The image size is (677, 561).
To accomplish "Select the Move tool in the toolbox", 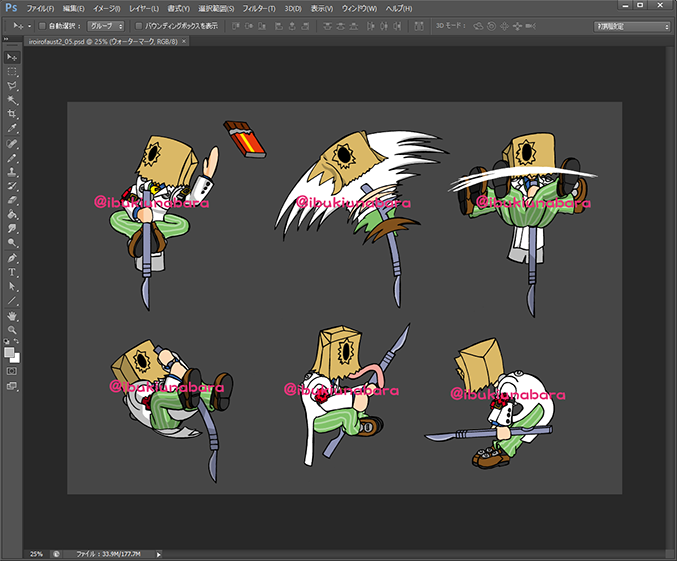I will tap(12, 58).
